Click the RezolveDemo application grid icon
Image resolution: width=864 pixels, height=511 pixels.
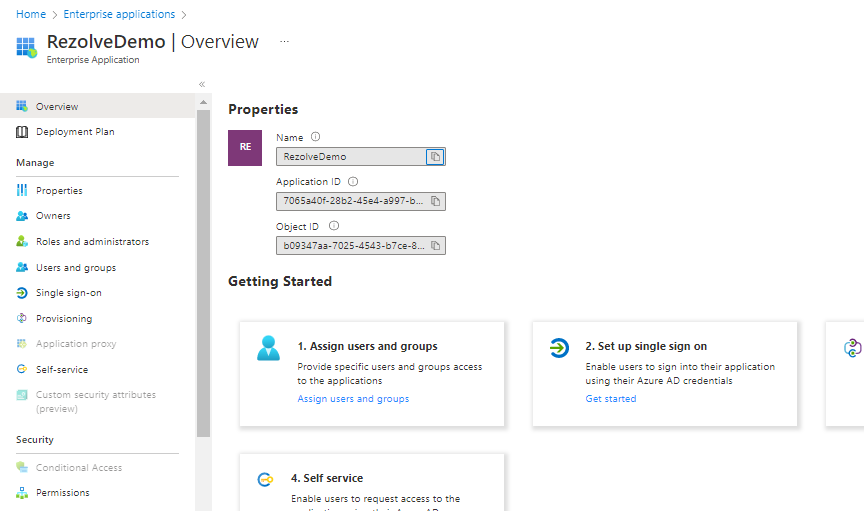(x=26, y=47)
